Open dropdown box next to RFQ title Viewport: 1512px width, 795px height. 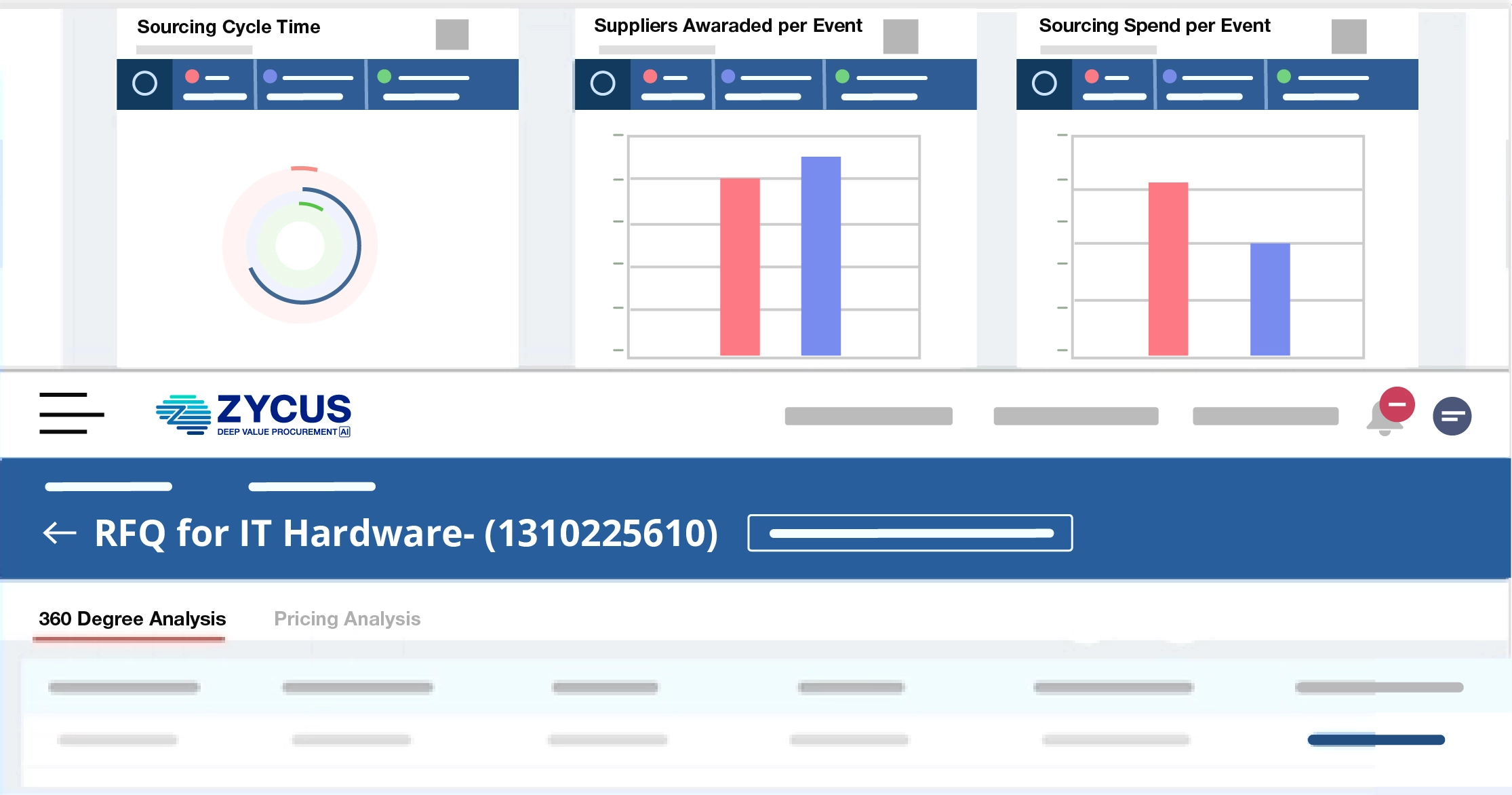point(910,533)
